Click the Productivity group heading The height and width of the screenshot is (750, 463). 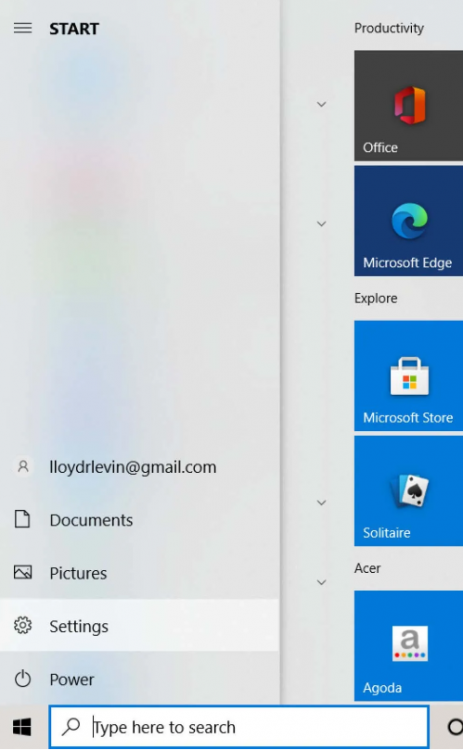click(389, 28)
